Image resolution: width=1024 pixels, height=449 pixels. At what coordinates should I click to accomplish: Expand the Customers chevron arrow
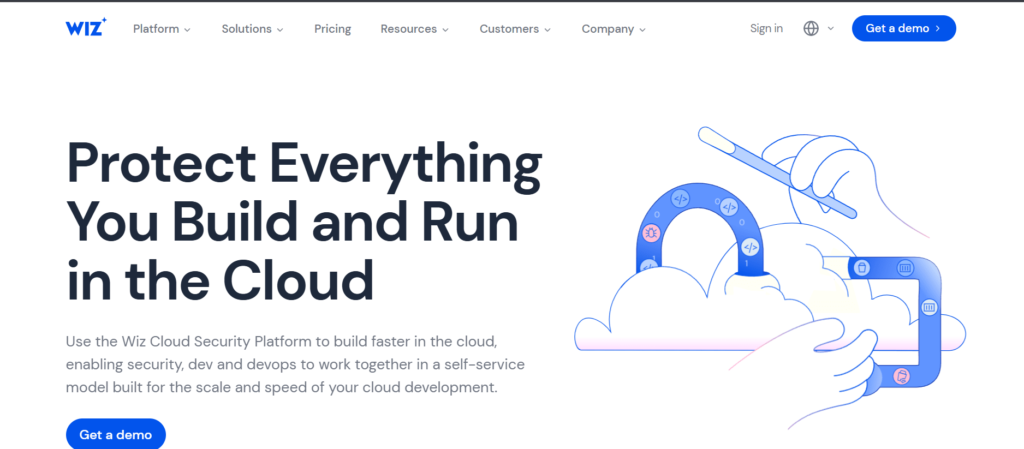point(547,29)
